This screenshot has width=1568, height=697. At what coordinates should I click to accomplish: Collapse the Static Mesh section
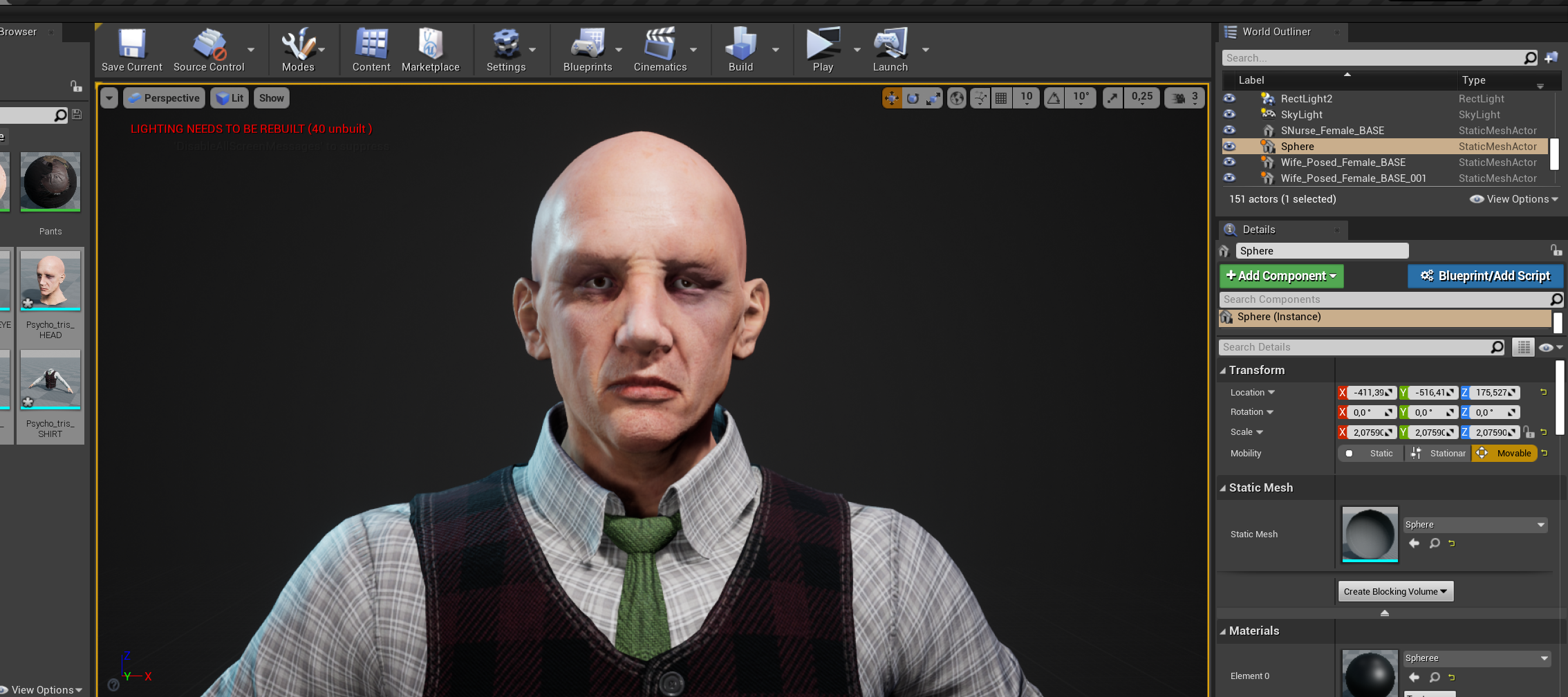[1222, 488]
